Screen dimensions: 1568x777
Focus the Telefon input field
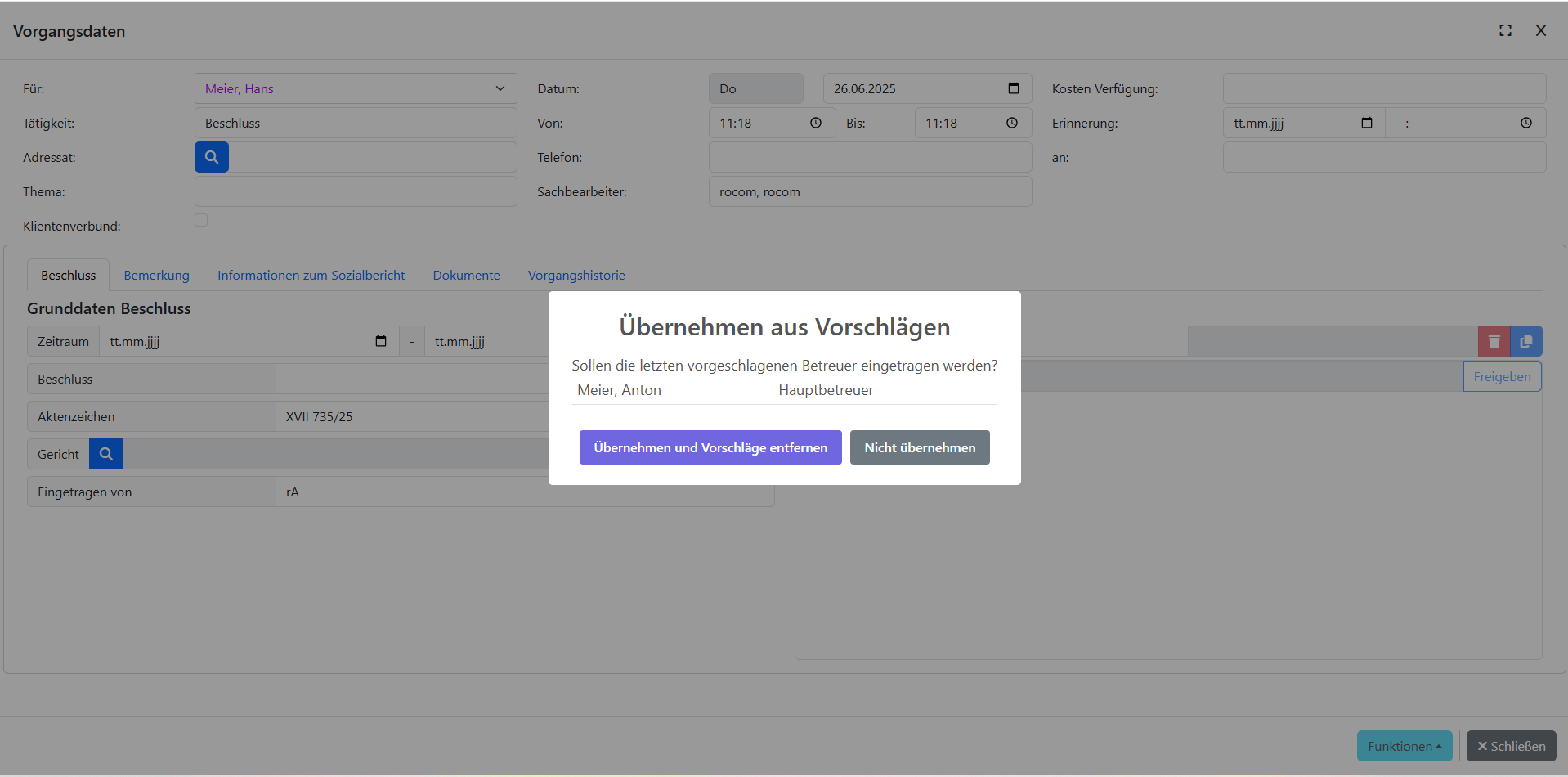(870, 157)
